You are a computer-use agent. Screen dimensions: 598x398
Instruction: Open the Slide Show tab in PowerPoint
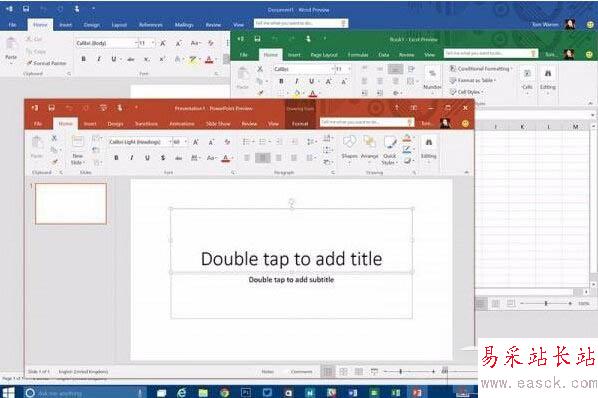point(218,124)
